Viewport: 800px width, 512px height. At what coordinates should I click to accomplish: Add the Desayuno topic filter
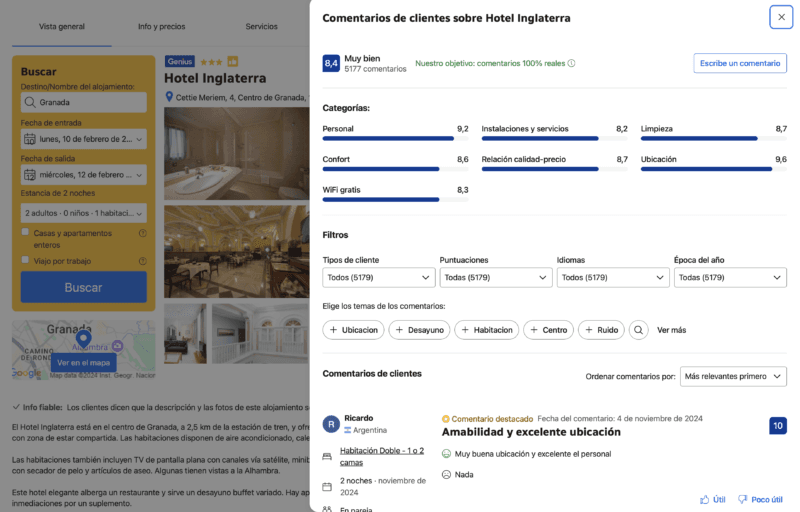419,330
